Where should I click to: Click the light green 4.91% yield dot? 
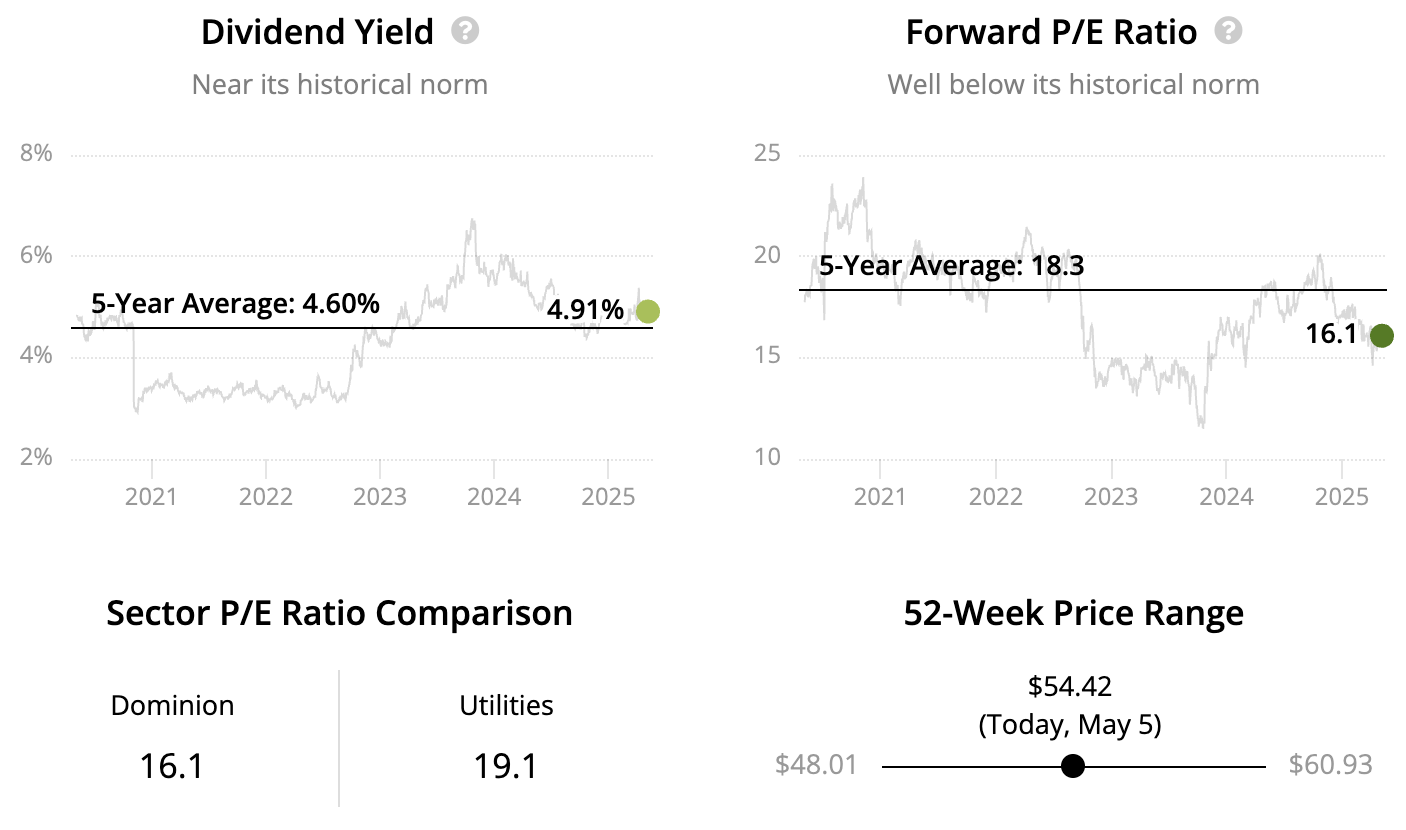[x=648, y=312]
